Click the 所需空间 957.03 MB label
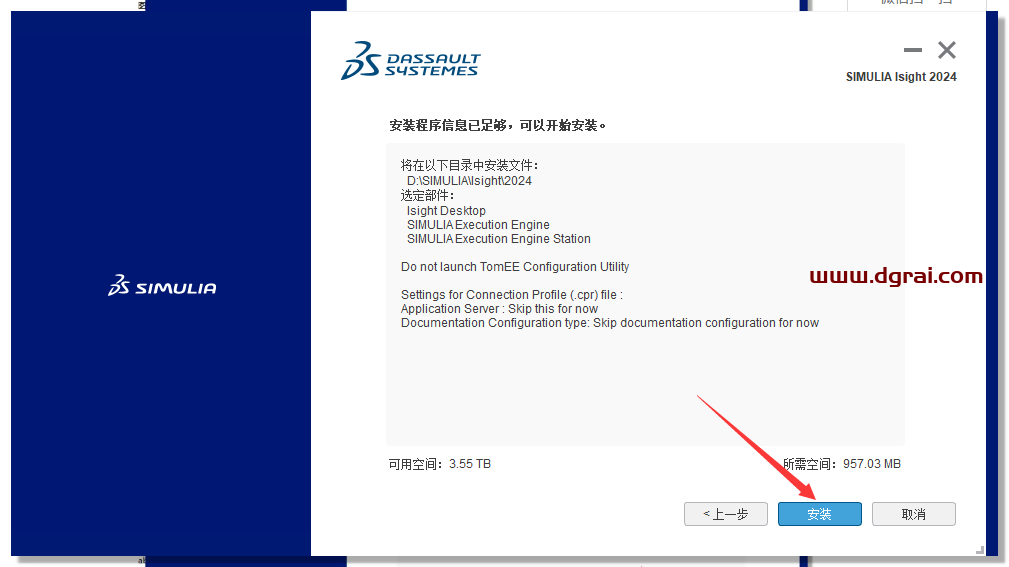This screenshot has height=567, width=1009. coord(842,464)
